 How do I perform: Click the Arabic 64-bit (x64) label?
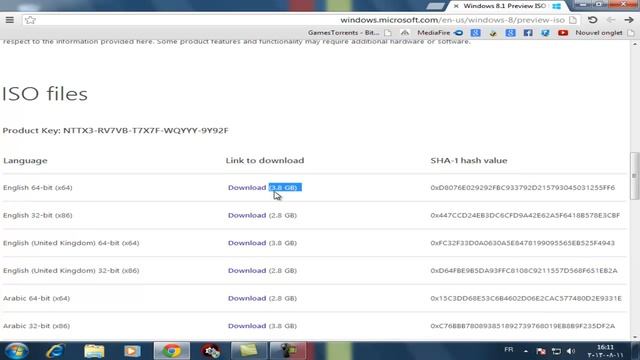click(x=36, y=298)
